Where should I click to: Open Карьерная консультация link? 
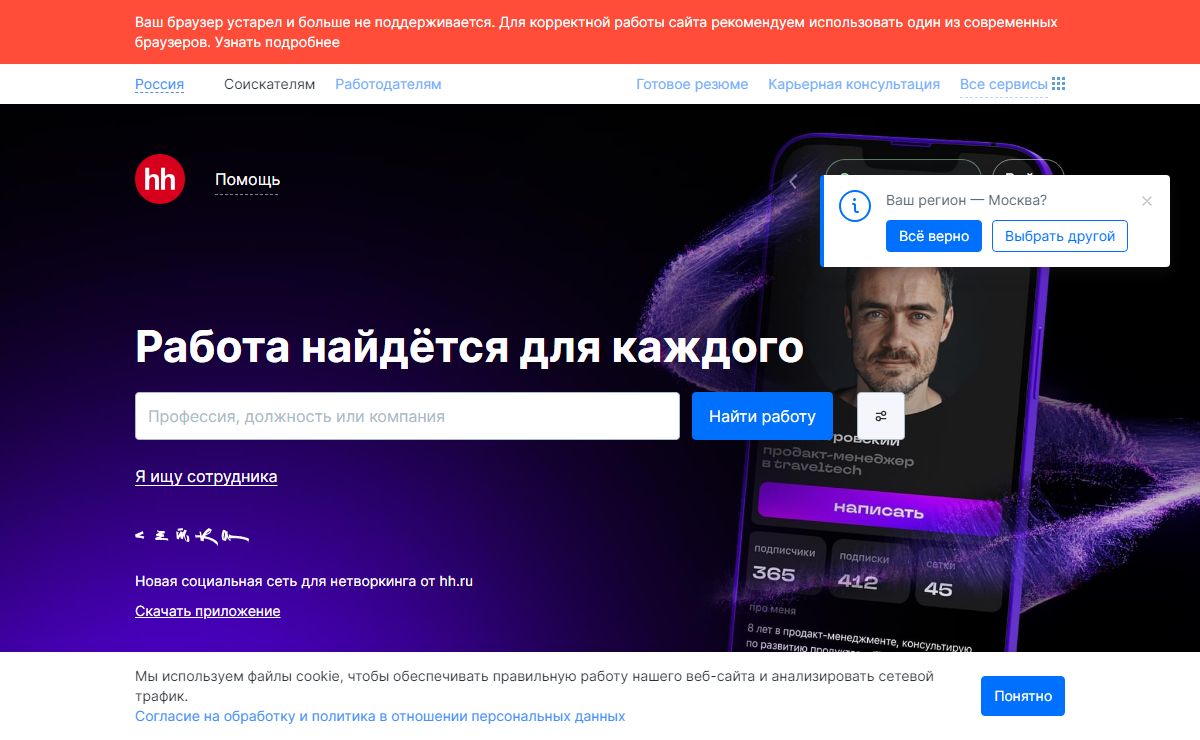click(854, 84)
